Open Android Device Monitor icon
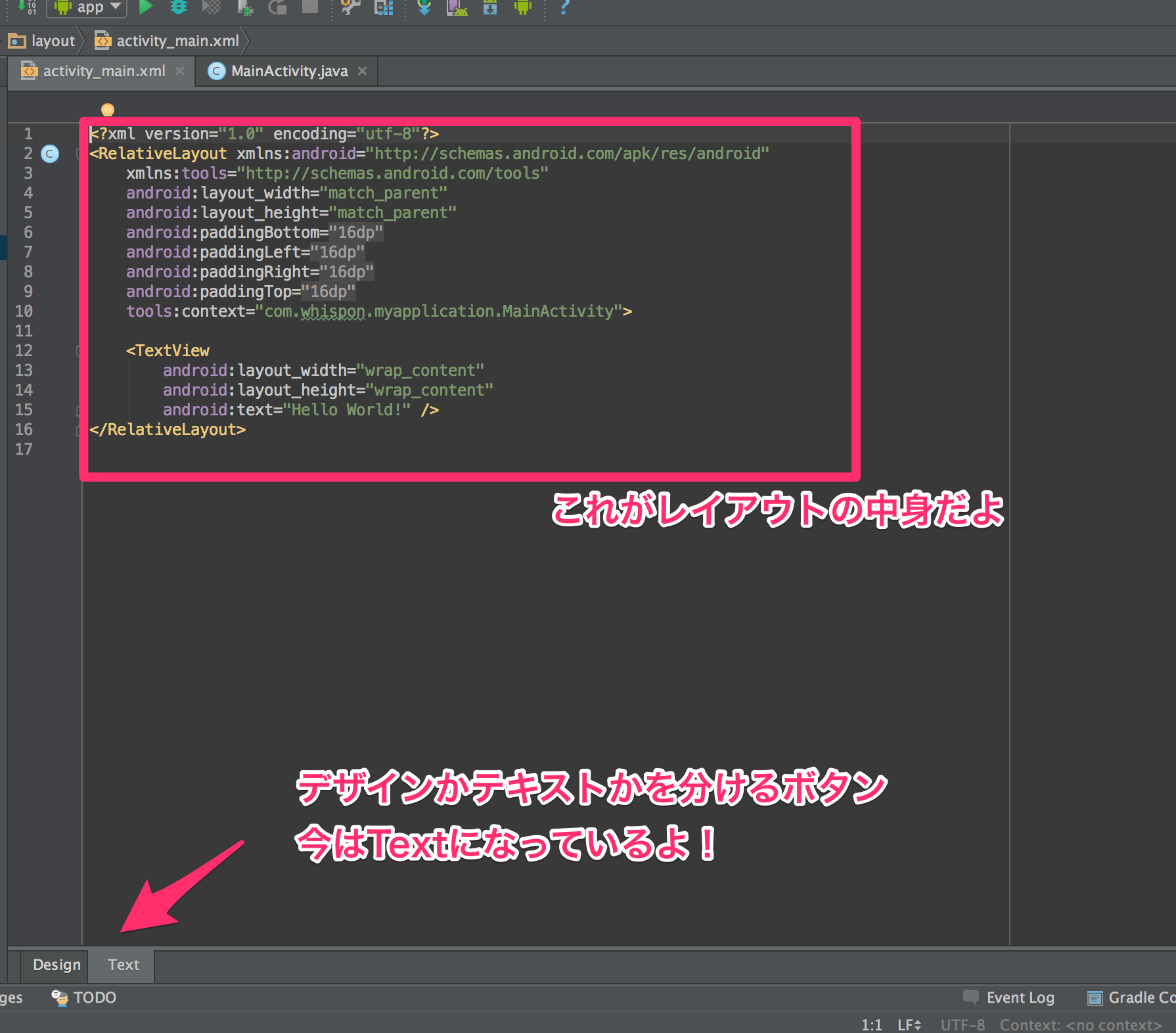Image resolution: width=1176 pixels, height=1033 pixels. click(x=523, y=7)
